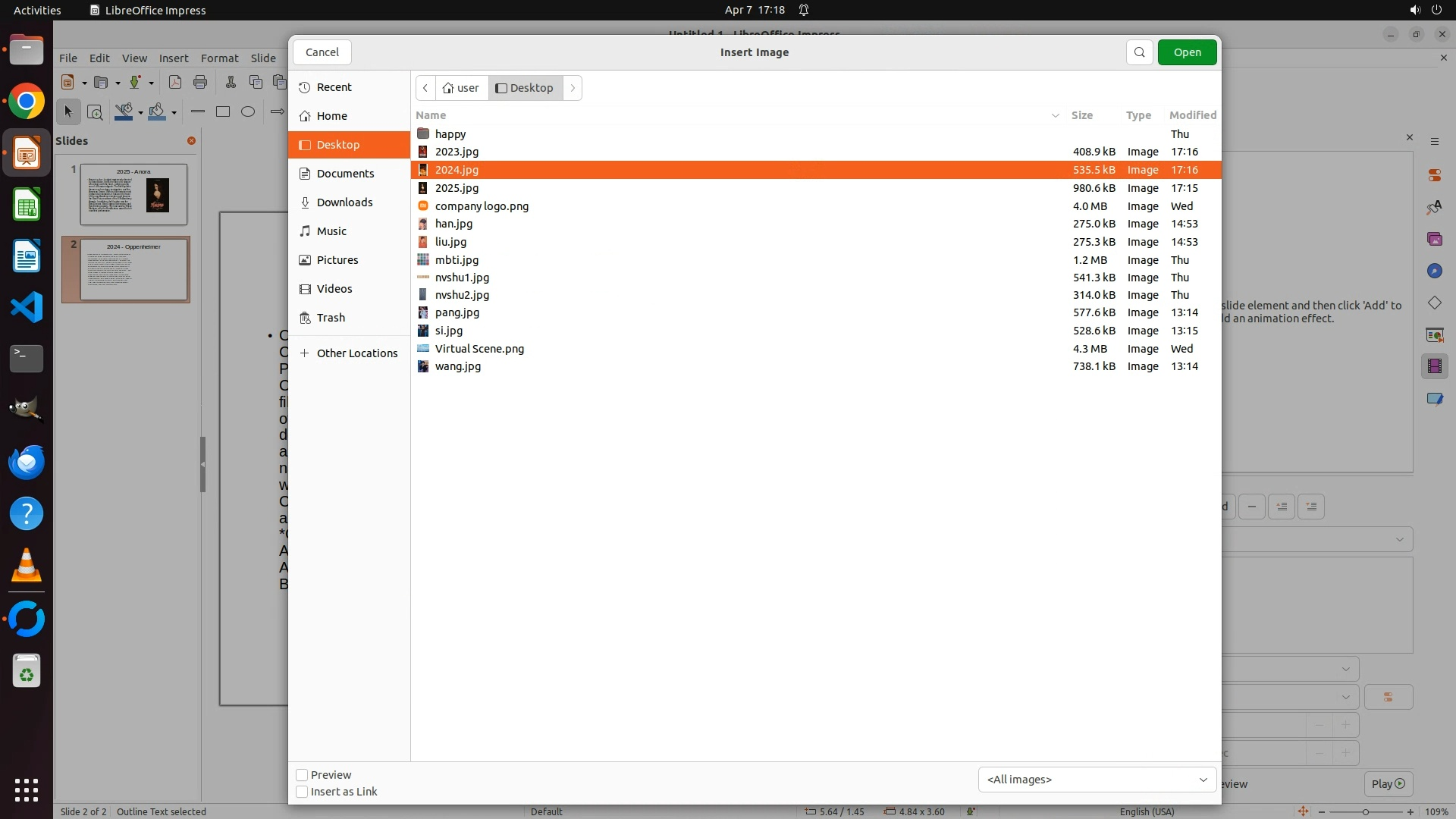Viewport: 1456px width, 819px height.
Task: Enable the Preview checkbox
Action: [302, 775]
